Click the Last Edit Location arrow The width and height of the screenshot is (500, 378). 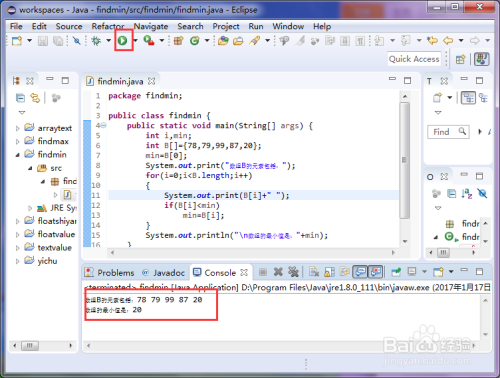coord(432,41)
